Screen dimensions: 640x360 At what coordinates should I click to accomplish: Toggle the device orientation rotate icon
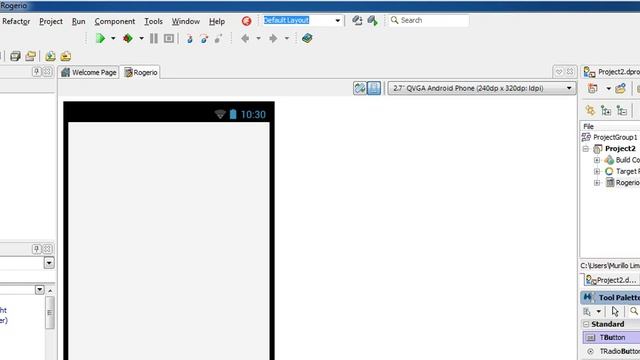click(360, 88)
